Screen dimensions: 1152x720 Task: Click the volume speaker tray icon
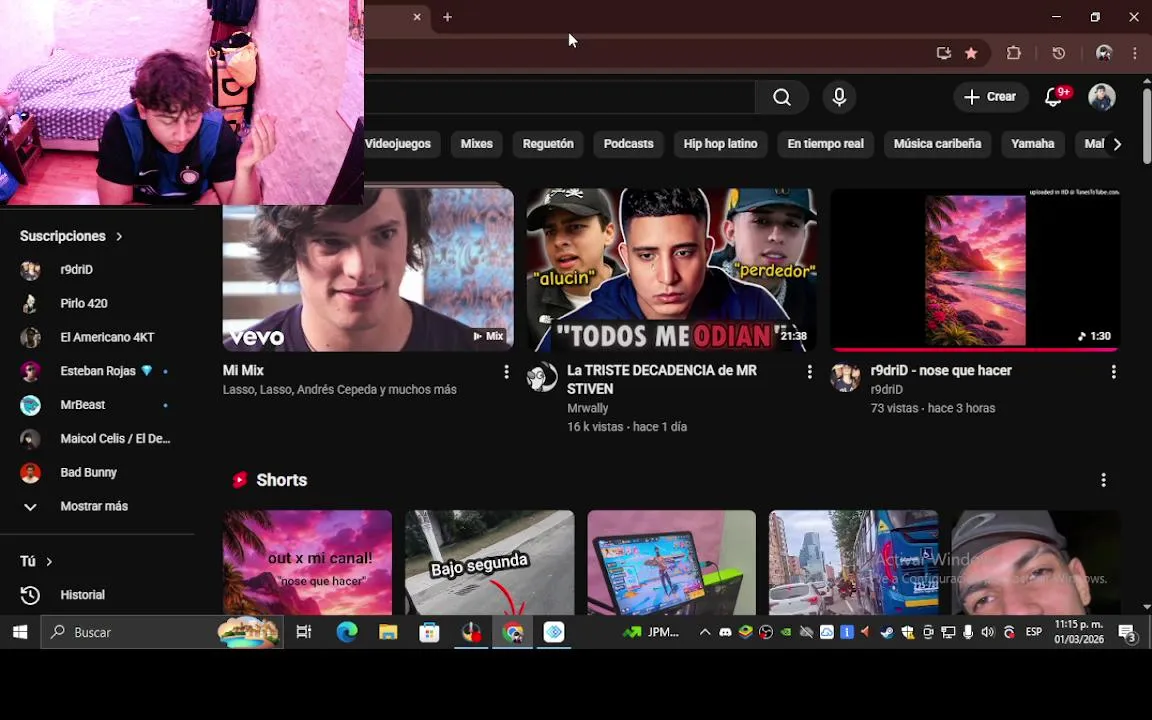pos(987,632)
